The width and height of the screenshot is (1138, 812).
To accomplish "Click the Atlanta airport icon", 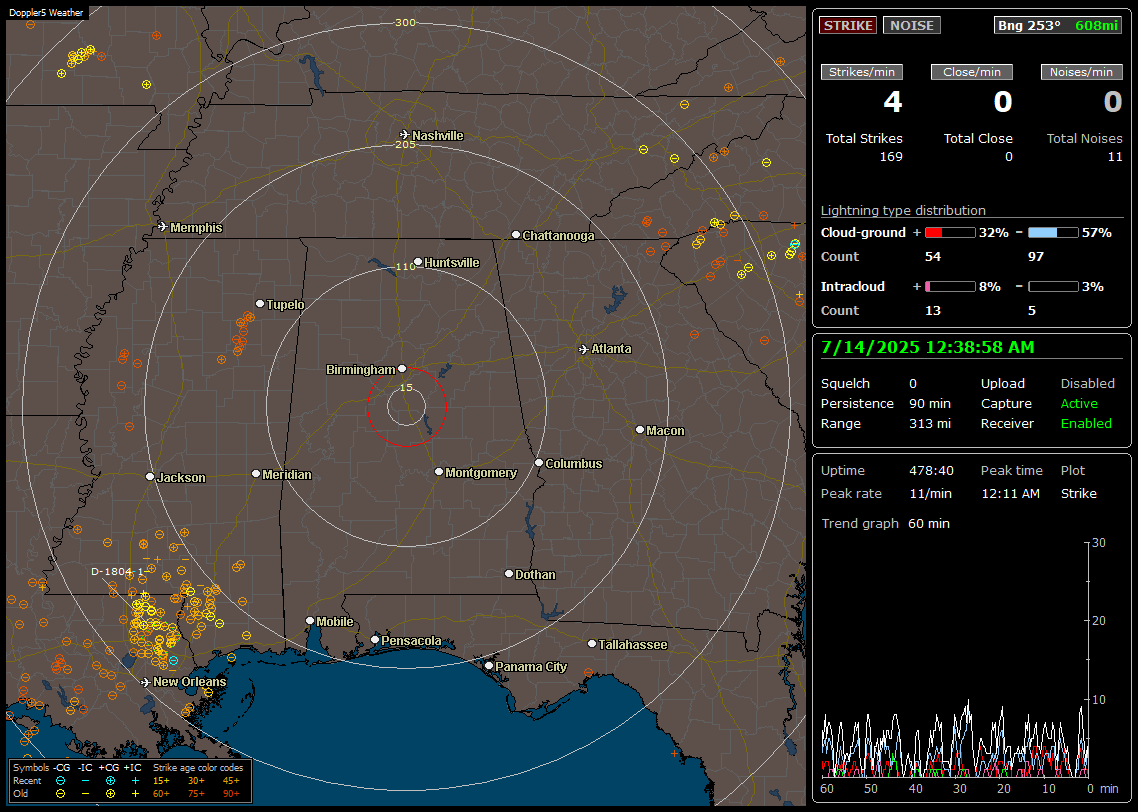I will tap(584, 349).
